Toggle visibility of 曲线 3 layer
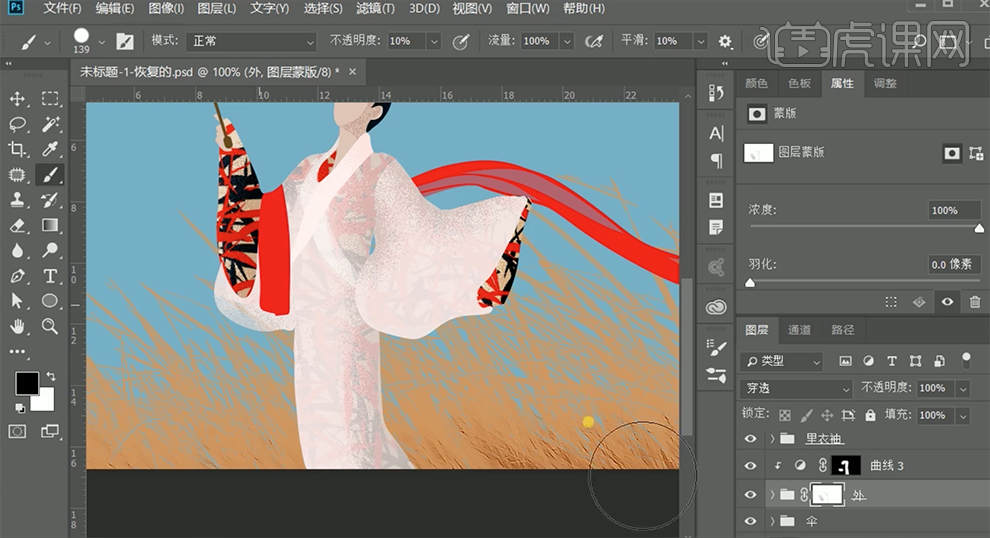The height and width of the screenshot is (538, 990). click(x=750, y=466)
